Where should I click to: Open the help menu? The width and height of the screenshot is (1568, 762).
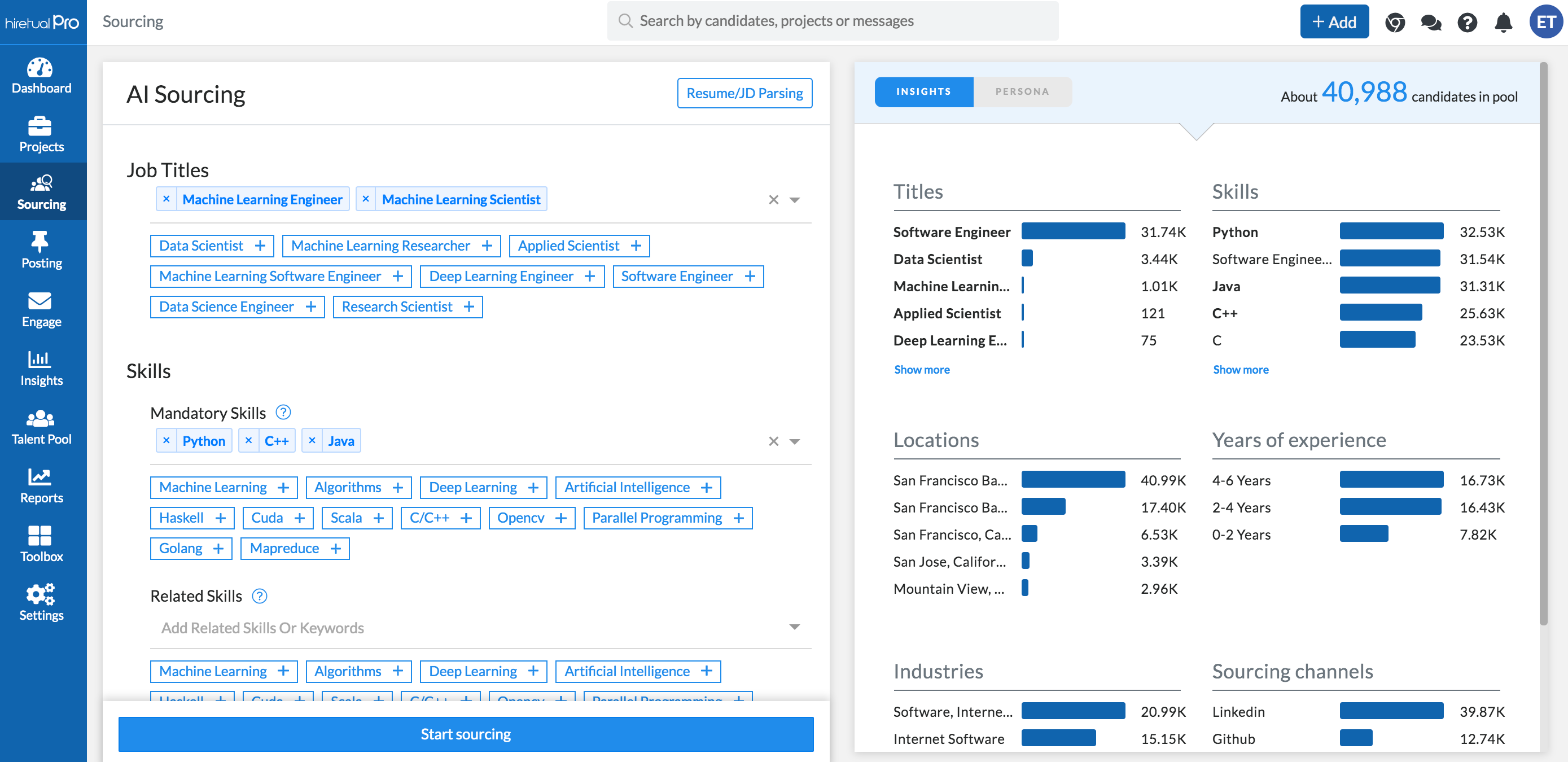(1468, 22)
